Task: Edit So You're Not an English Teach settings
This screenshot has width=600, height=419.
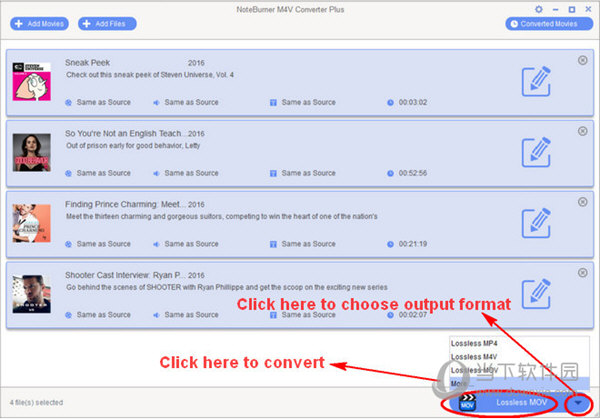Action: (536, 152)
